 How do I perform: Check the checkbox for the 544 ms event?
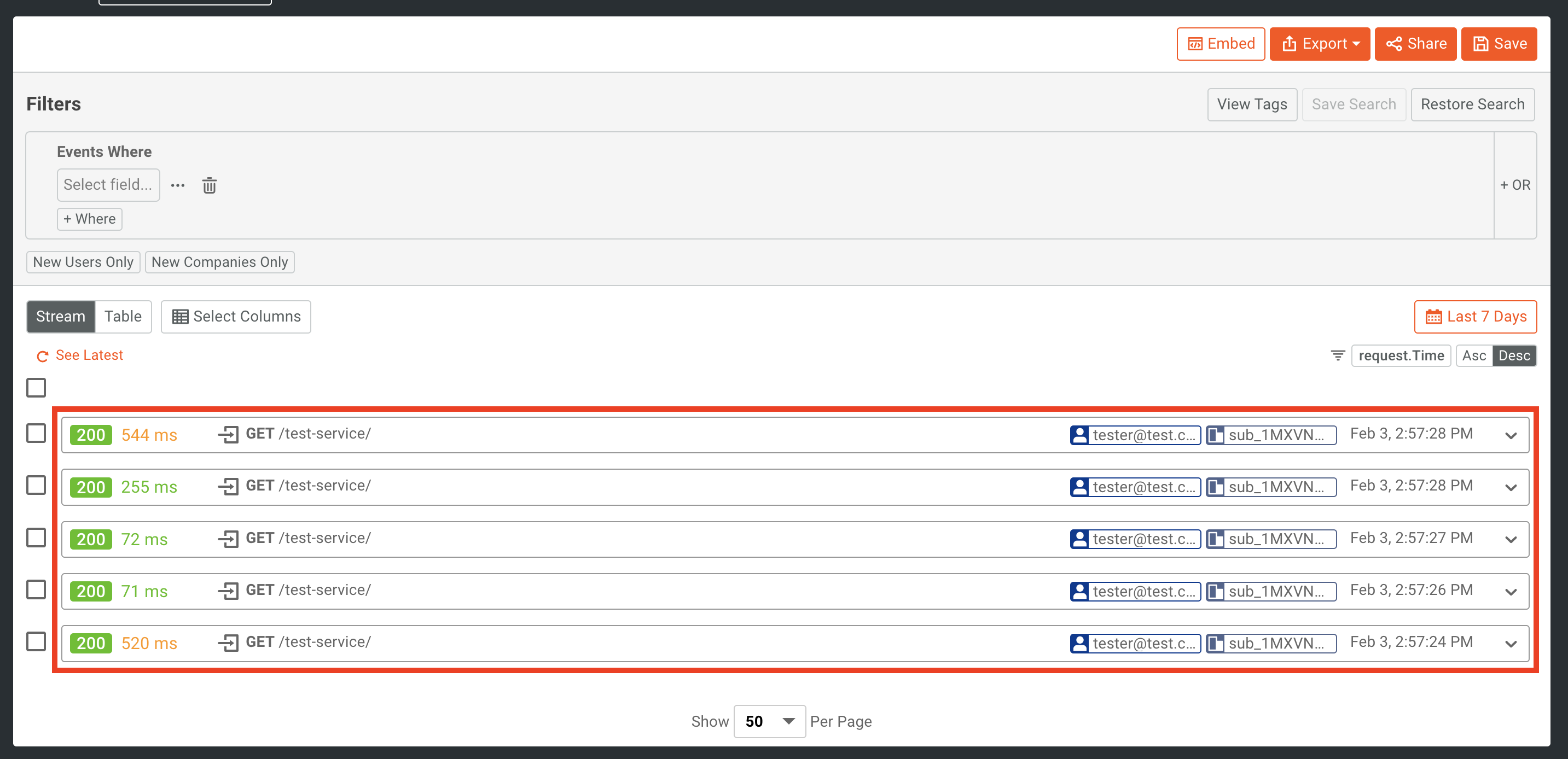[x=36, y=434]
